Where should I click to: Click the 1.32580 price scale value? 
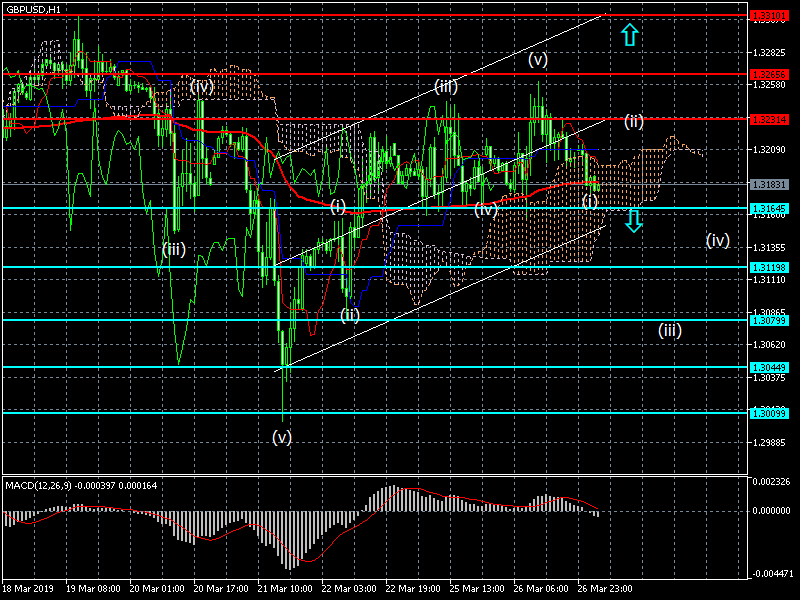click(x=769, y=85)
